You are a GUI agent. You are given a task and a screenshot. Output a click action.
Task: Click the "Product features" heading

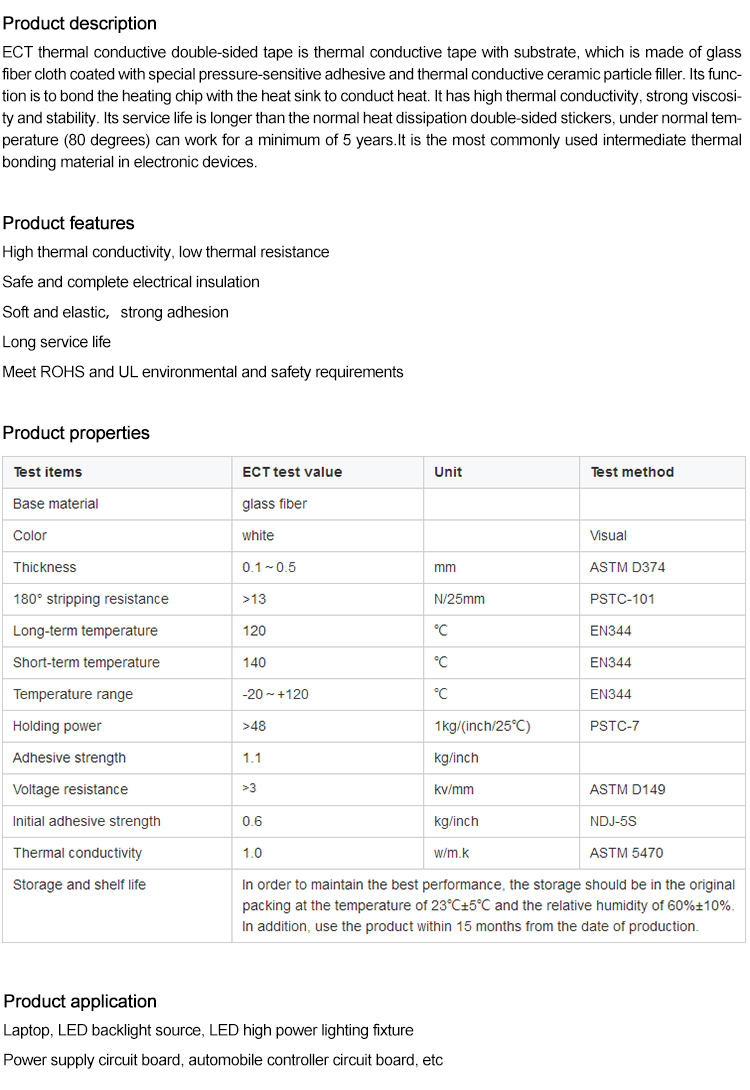point(68,223)
